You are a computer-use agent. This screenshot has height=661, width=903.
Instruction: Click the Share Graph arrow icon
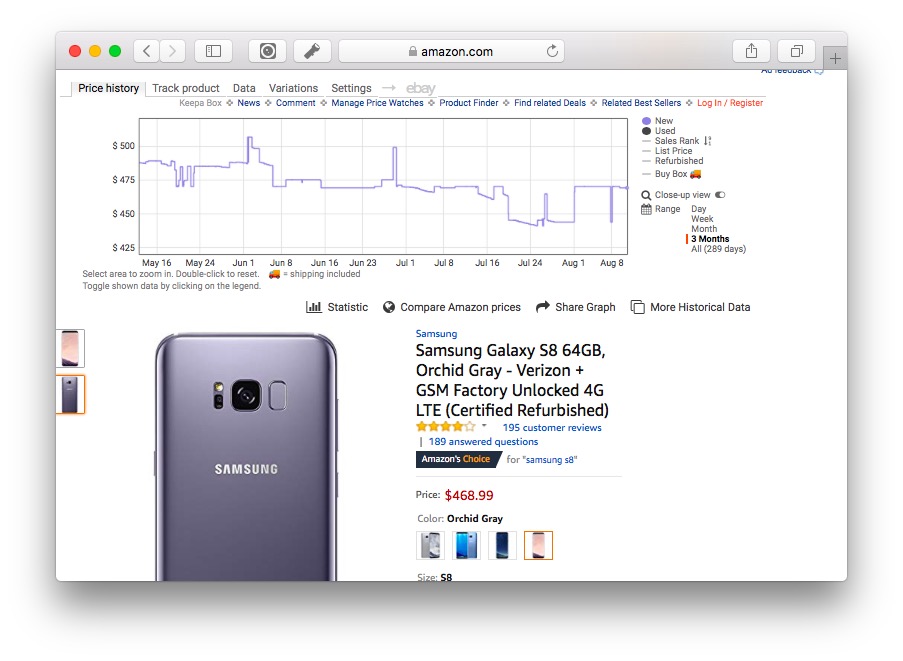542,307
